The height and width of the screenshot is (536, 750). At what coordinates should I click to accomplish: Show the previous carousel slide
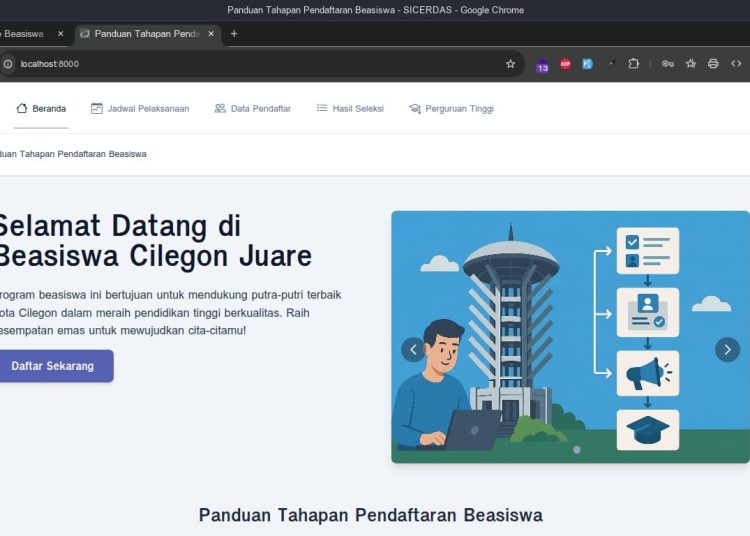point(413,349)
